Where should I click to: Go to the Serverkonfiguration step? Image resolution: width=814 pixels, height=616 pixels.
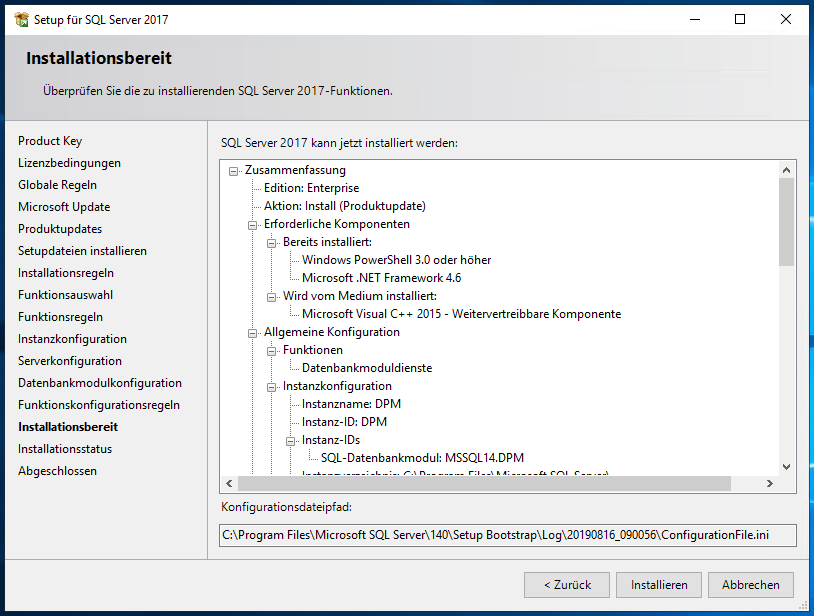(70, 361)
